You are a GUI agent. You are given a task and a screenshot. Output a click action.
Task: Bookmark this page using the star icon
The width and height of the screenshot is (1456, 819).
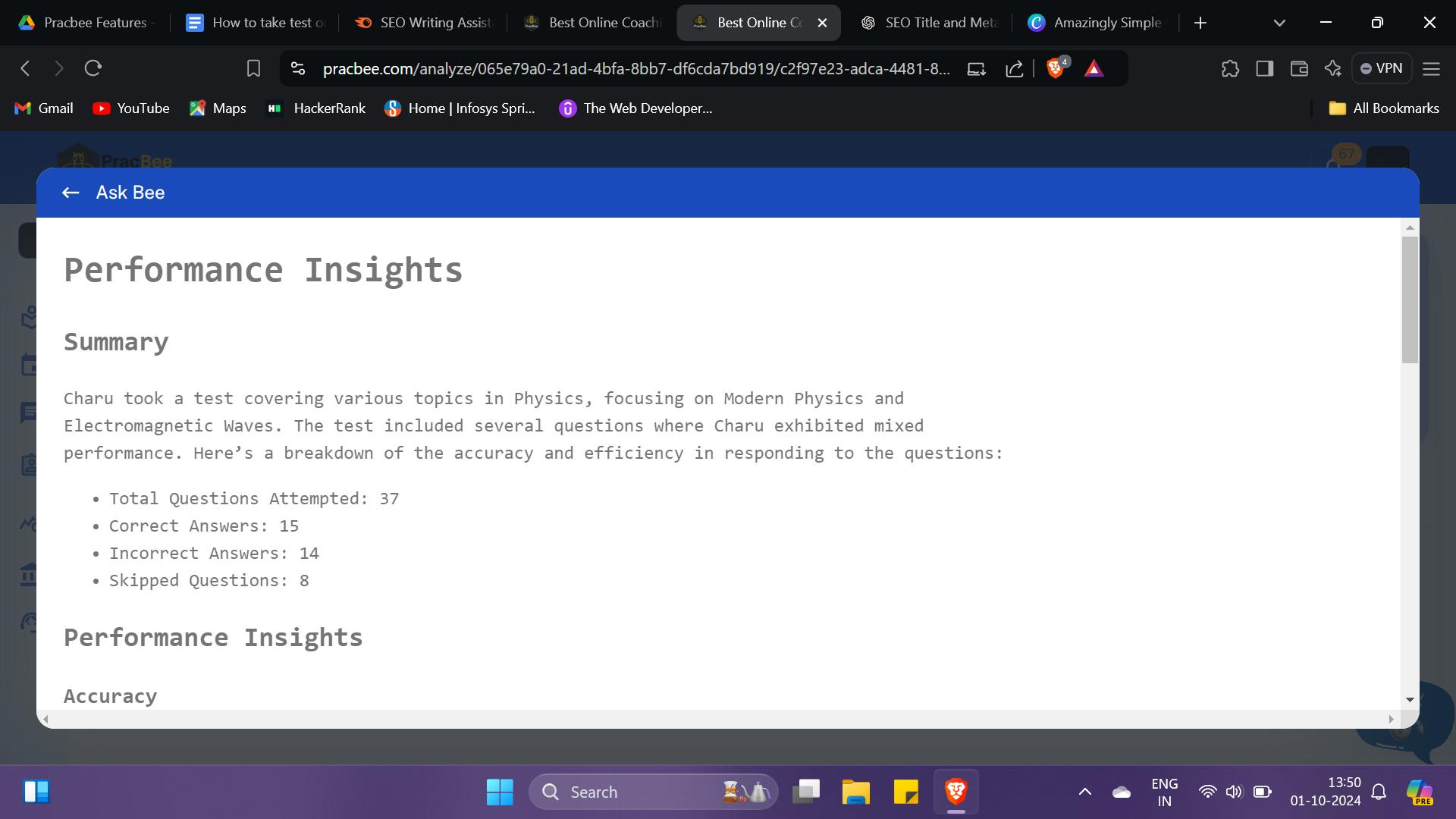coord(253,68)
